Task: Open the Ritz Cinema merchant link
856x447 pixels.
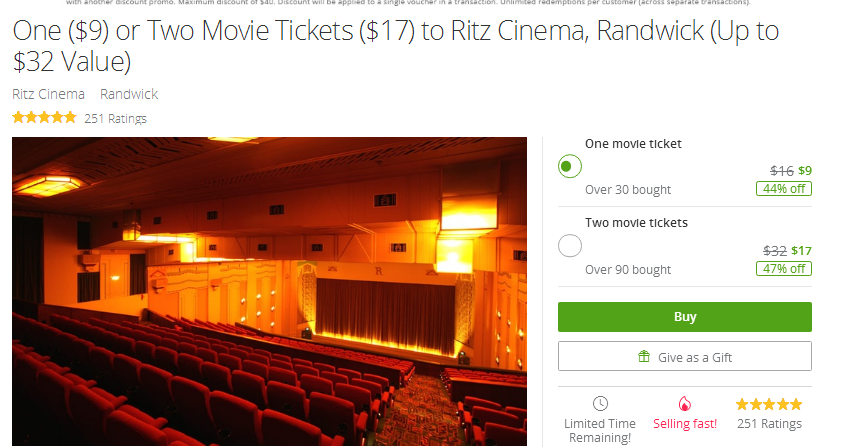Action: [x=49, y=94]
